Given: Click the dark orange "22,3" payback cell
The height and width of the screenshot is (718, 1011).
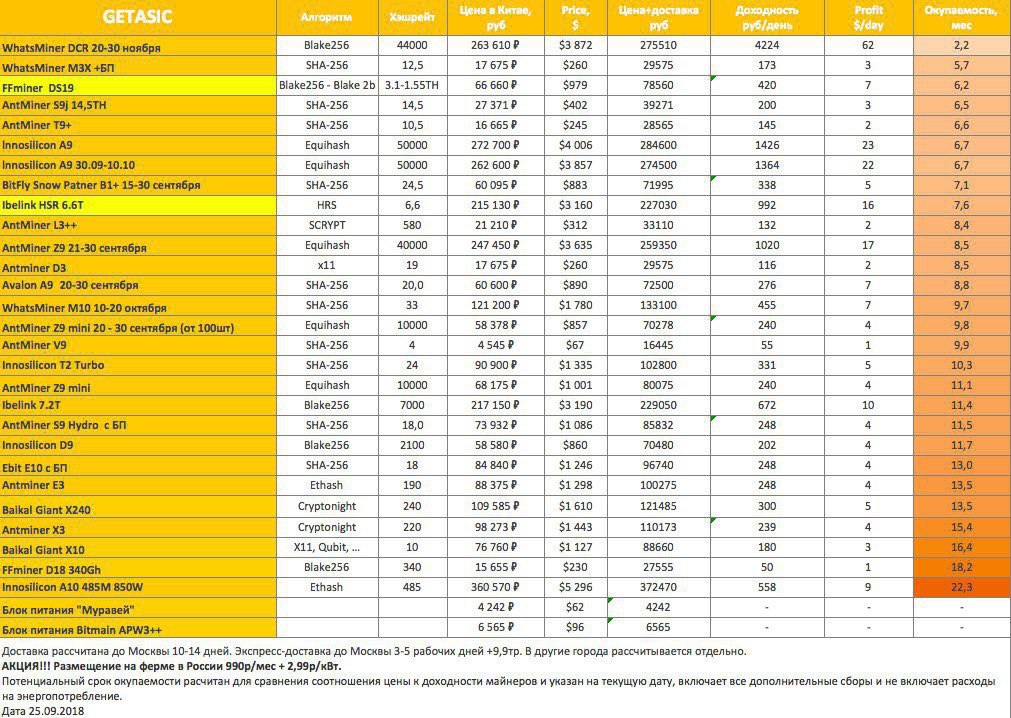Looking at the screenshot, I should coord(961,587).
